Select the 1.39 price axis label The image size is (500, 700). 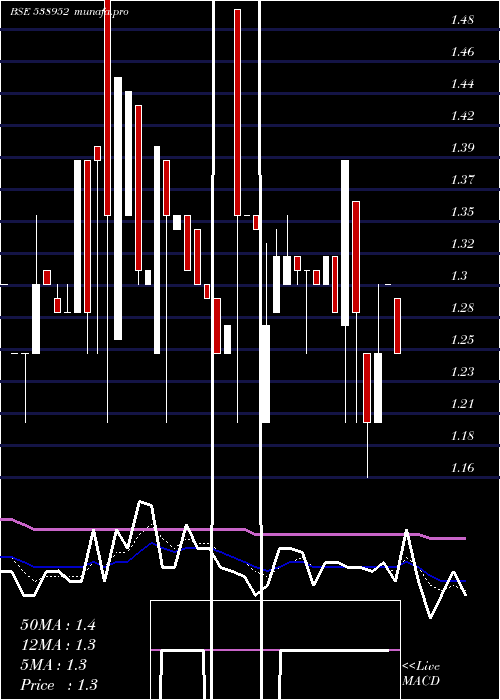pyautogui.click(x=462, y=148)
